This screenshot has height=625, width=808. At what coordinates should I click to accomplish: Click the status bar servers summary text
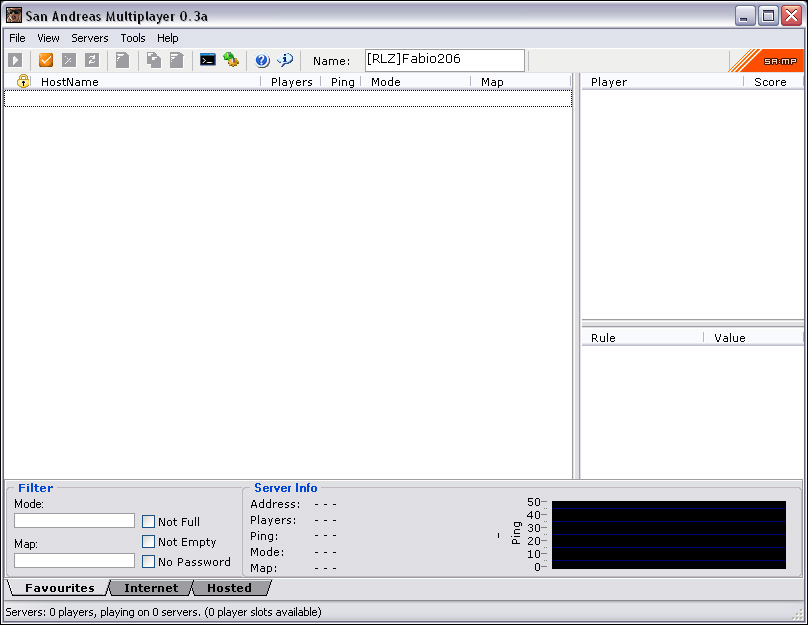pyautogui.click(x=163, y=612)
